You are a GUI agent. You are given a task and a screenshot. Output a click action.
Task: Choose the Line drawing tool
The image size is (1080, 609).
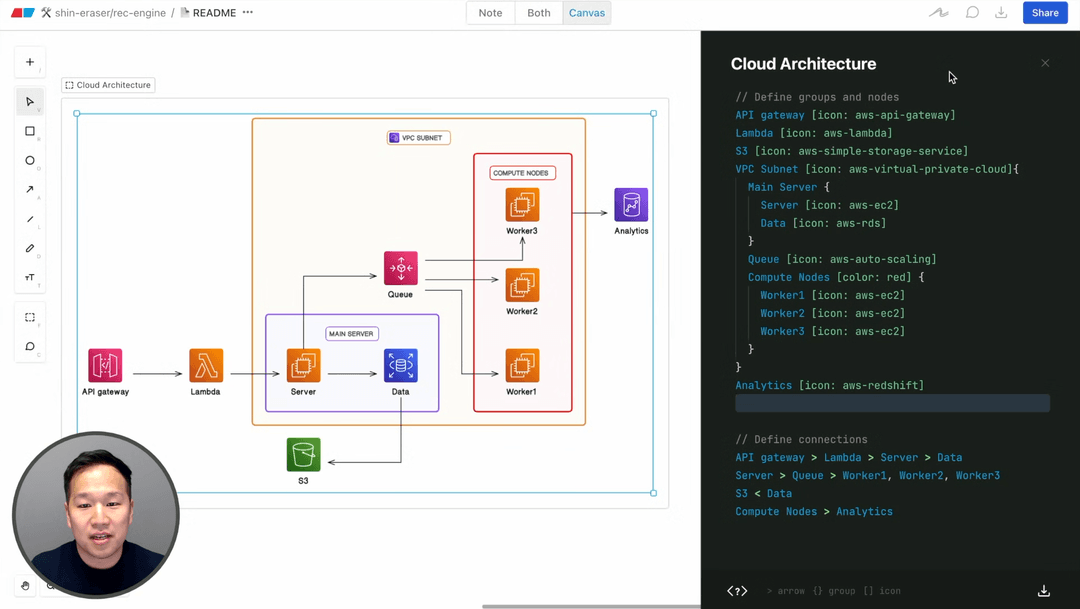click(30, 219)
